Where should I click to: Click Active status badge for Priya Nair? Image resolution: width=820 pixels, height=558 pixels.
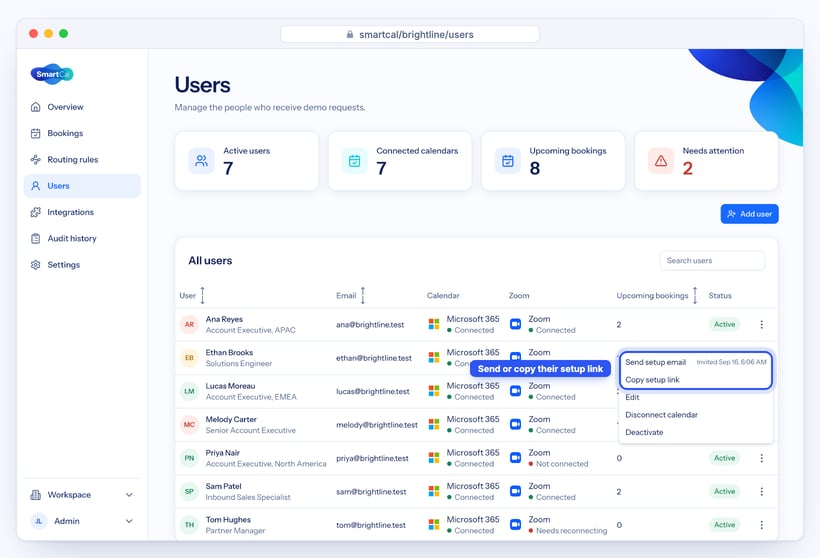pos(724,458)
